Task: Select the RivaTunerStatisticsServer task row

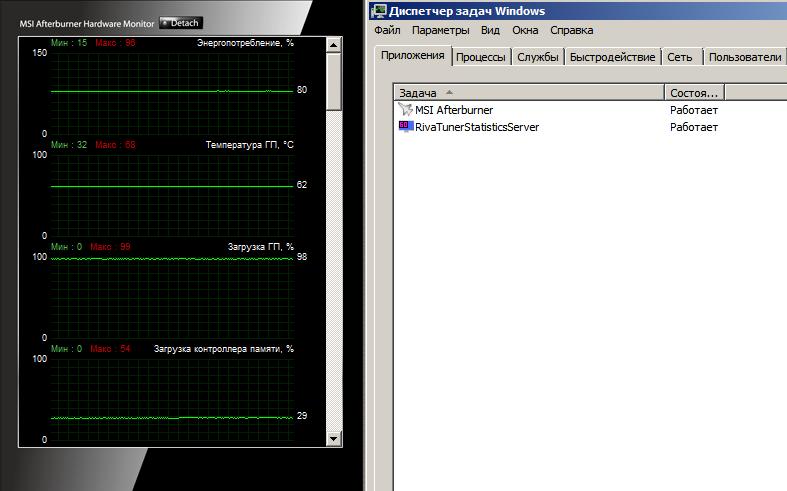Action: (590, 127)
